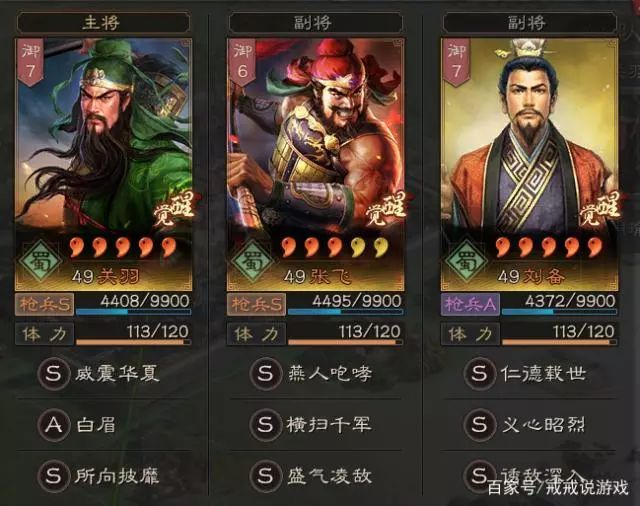Click the star rating row on 刘备's card
The width and height of the screenshot is (640, 506).
[549, 247]
